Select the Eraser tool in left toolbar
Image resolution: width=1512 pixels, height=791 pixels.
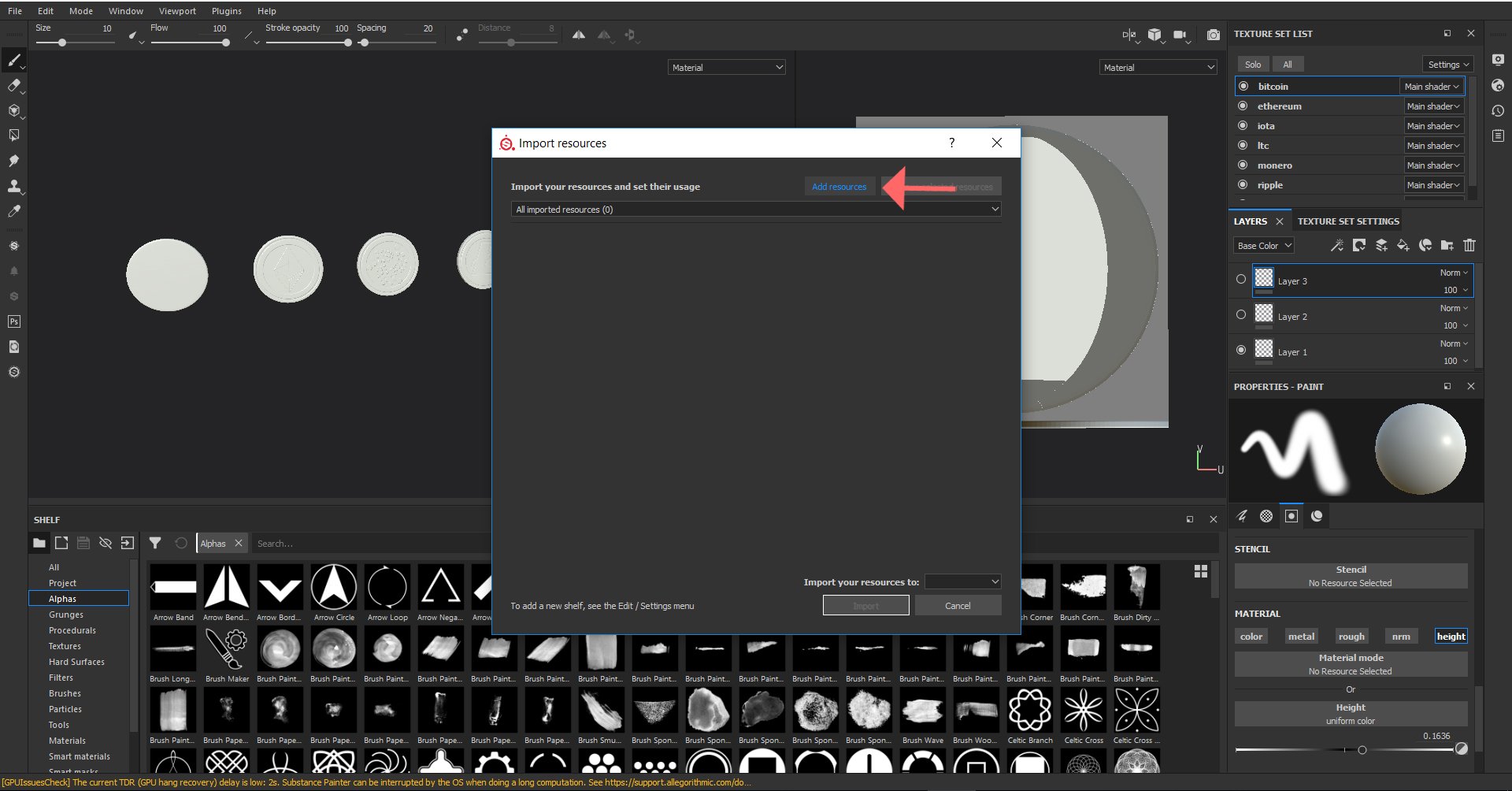coord(14,85)
